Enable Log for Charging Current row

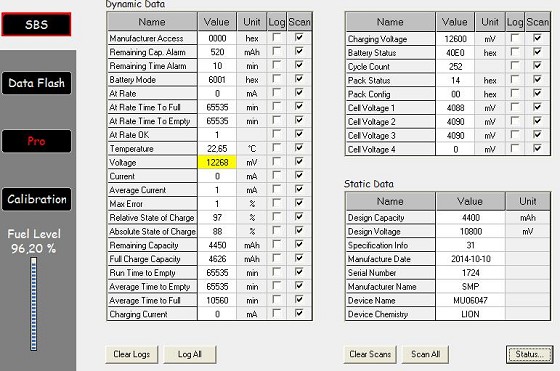276,313
